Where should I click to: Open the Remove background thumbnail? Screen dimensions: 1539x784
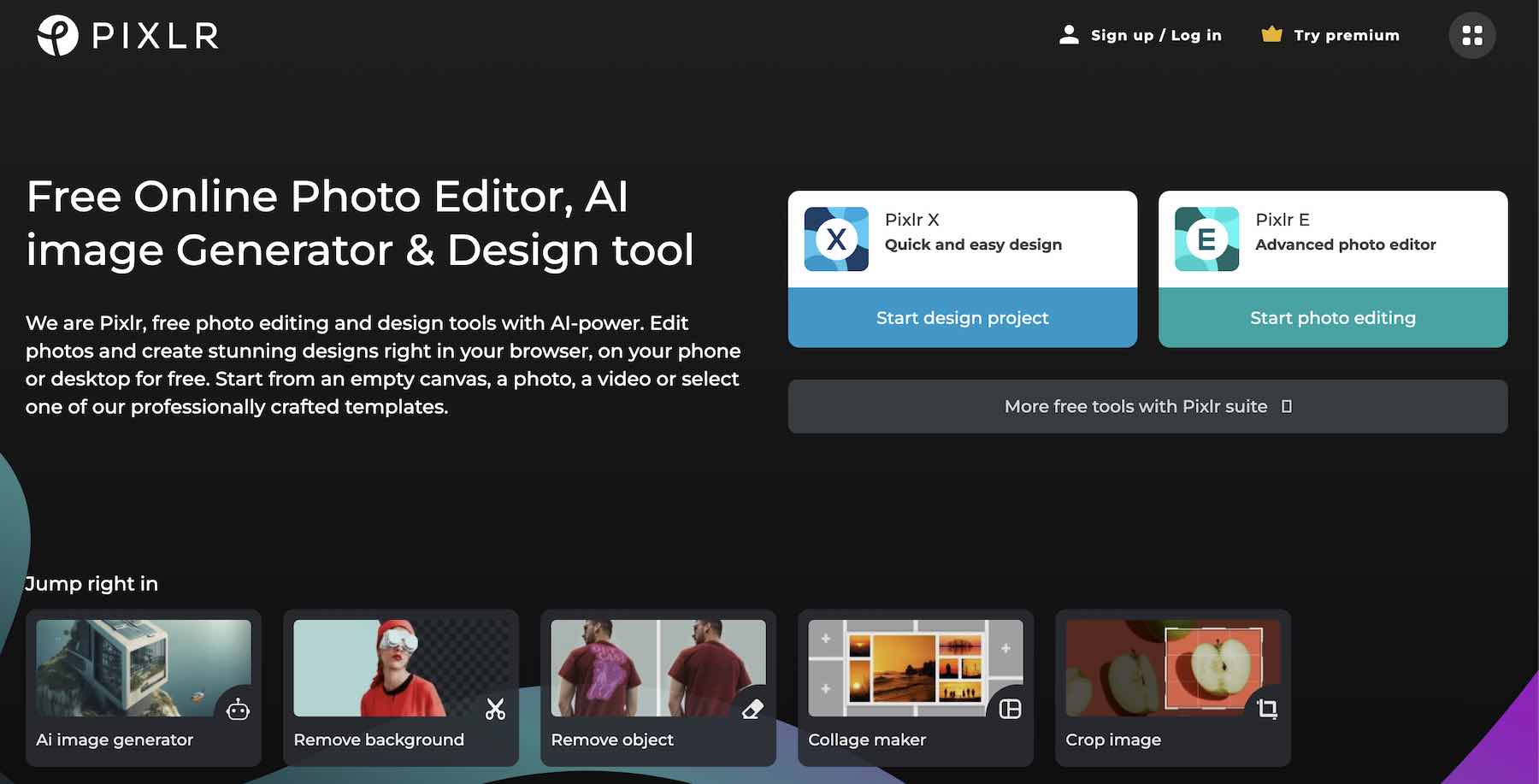pos(400,669)
